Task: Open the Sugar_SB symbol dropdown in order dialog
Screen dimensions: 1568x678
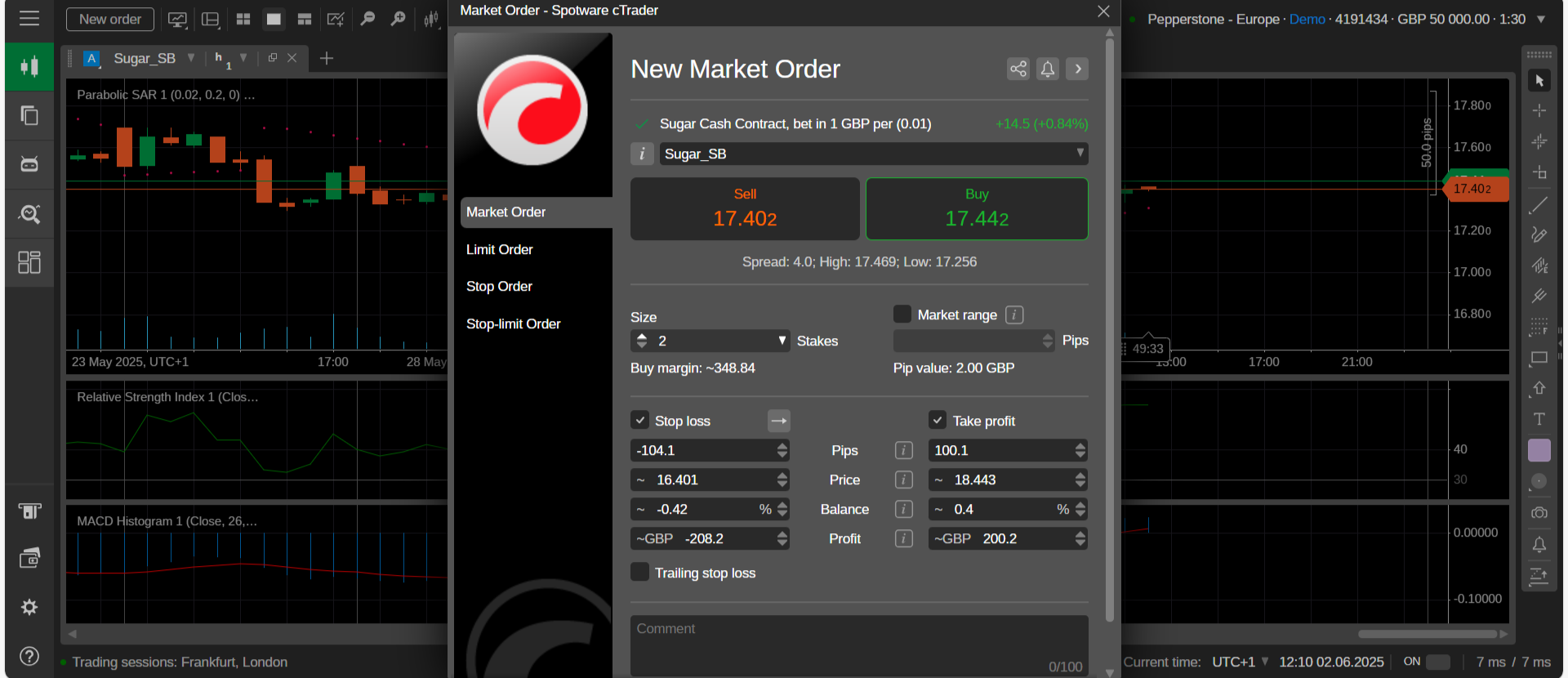Action: (874, 154)
